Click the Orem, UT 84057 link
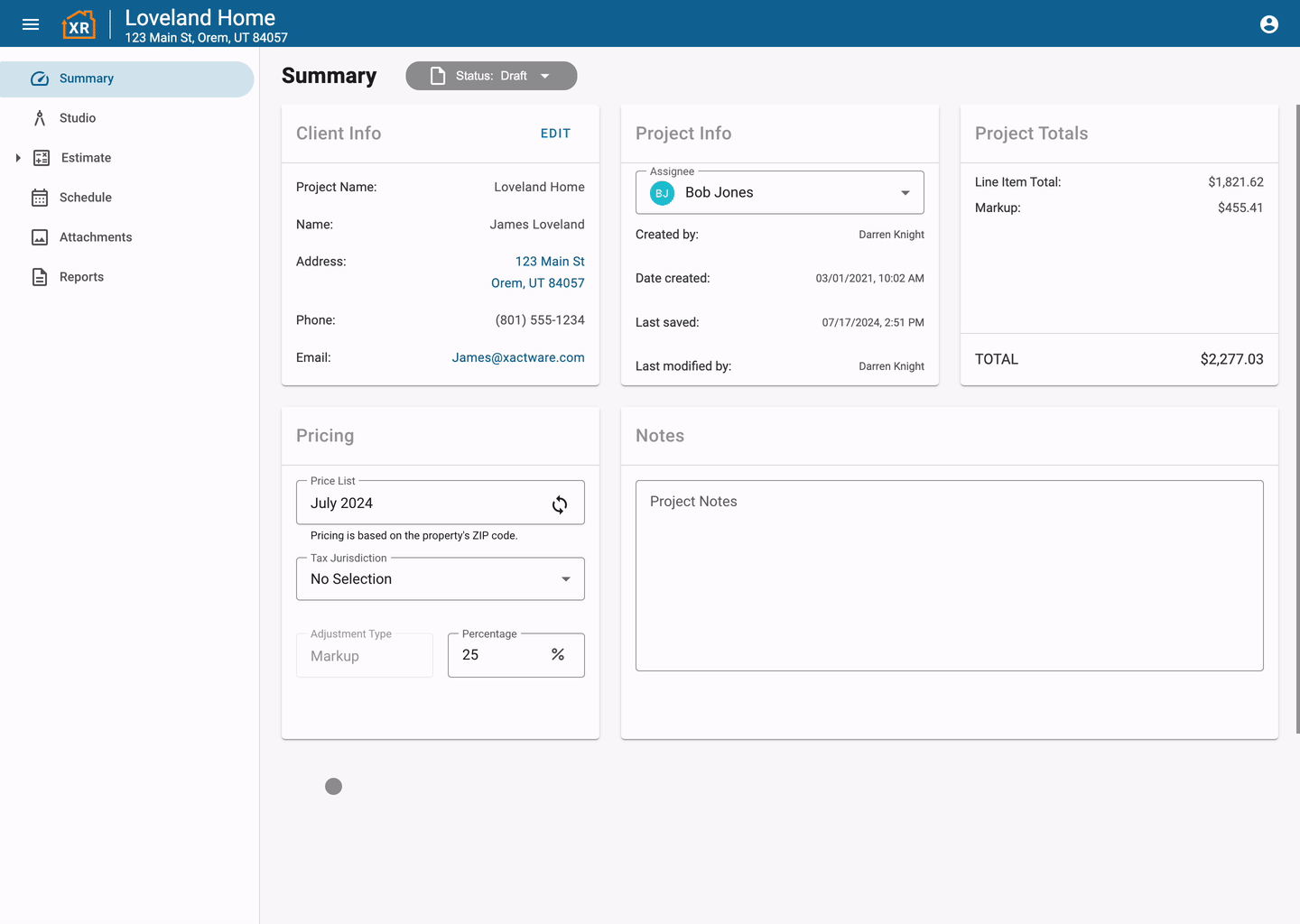Image resolution: width=1300 pixels, height=924 pixels. pos(538,283)
